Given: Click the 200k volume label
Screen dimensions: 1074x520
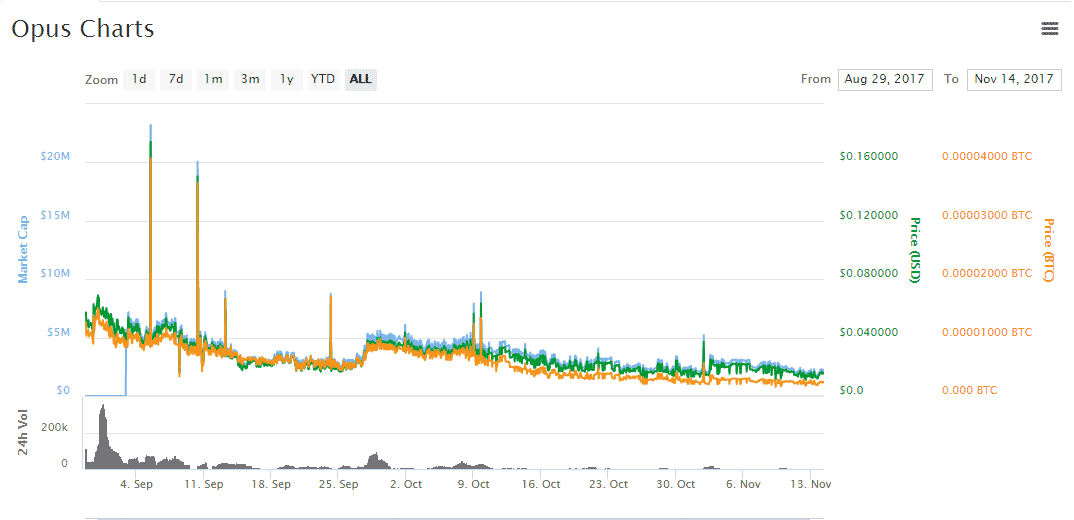Looking at the screenshot, I should [55, 427].
